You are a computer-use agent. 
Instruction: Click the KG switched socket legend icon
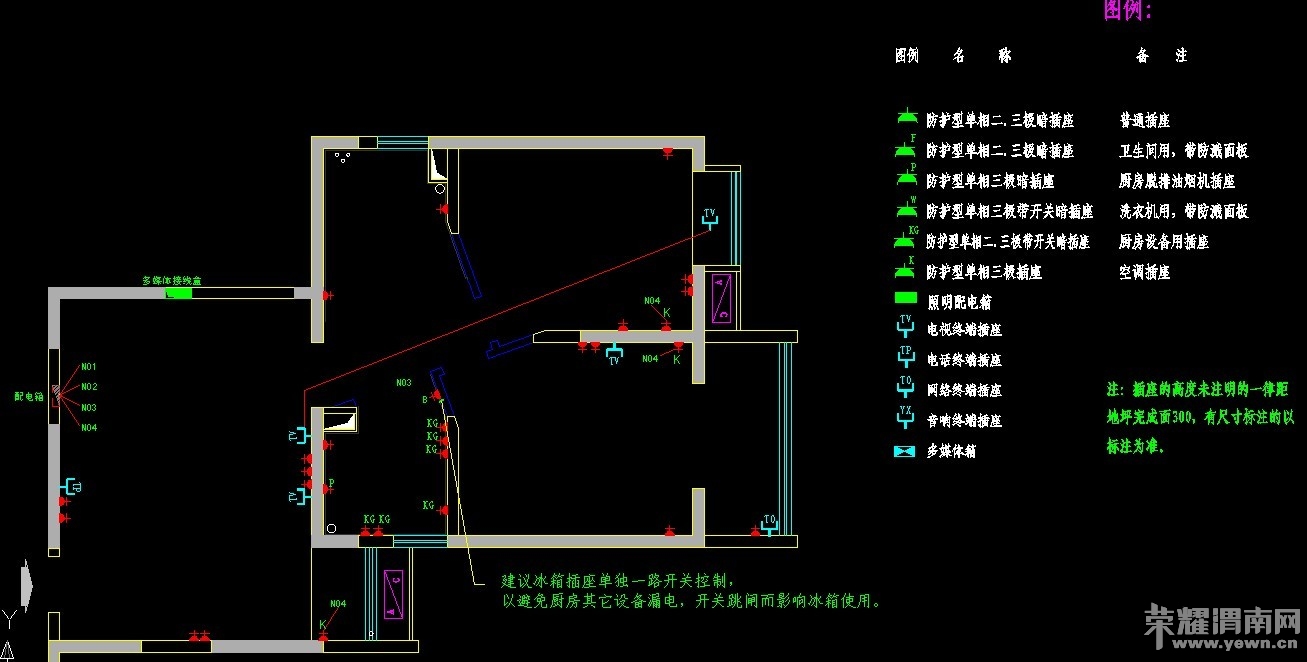(x=905, y=240)
